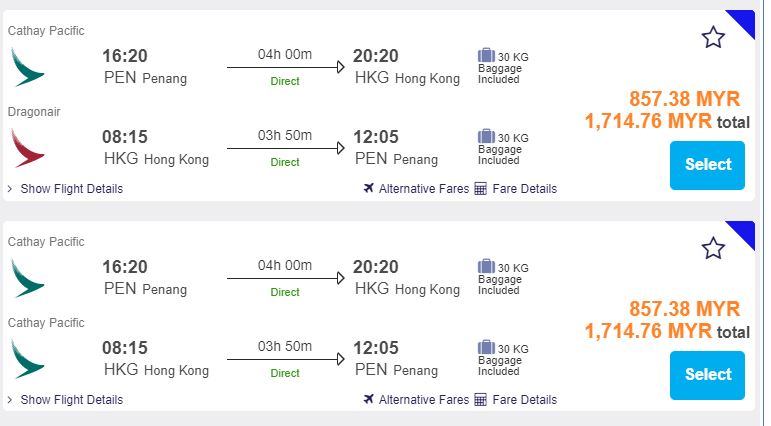Select the Cathay Pacific and Dragonair itinerary
Screen dimensions: 771x426
coord(708,164)
